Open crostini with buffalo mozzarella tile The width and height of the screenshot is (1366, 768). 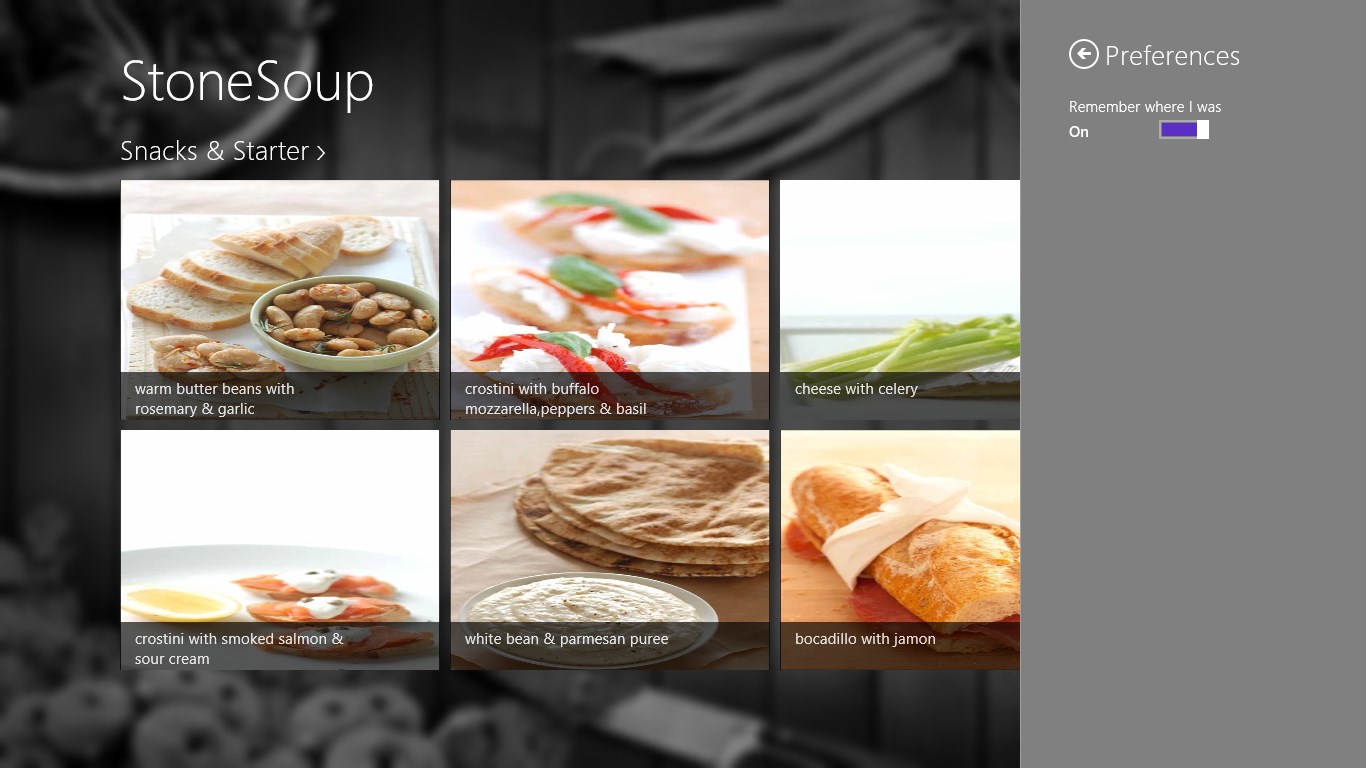[x=610, y=300]
